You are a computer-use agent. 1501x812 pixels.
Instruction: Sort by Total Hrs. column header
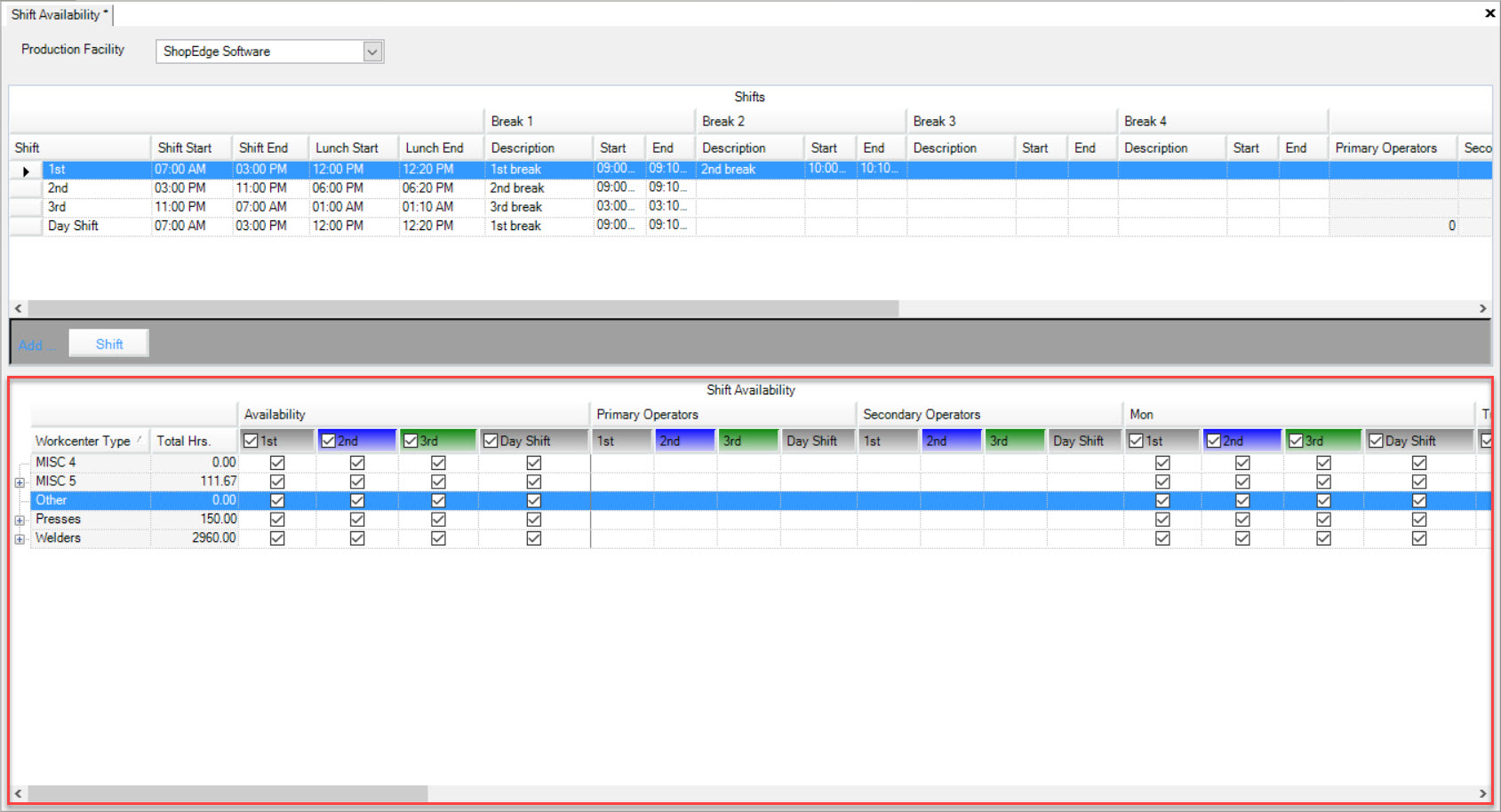click(x=194, y=441)
